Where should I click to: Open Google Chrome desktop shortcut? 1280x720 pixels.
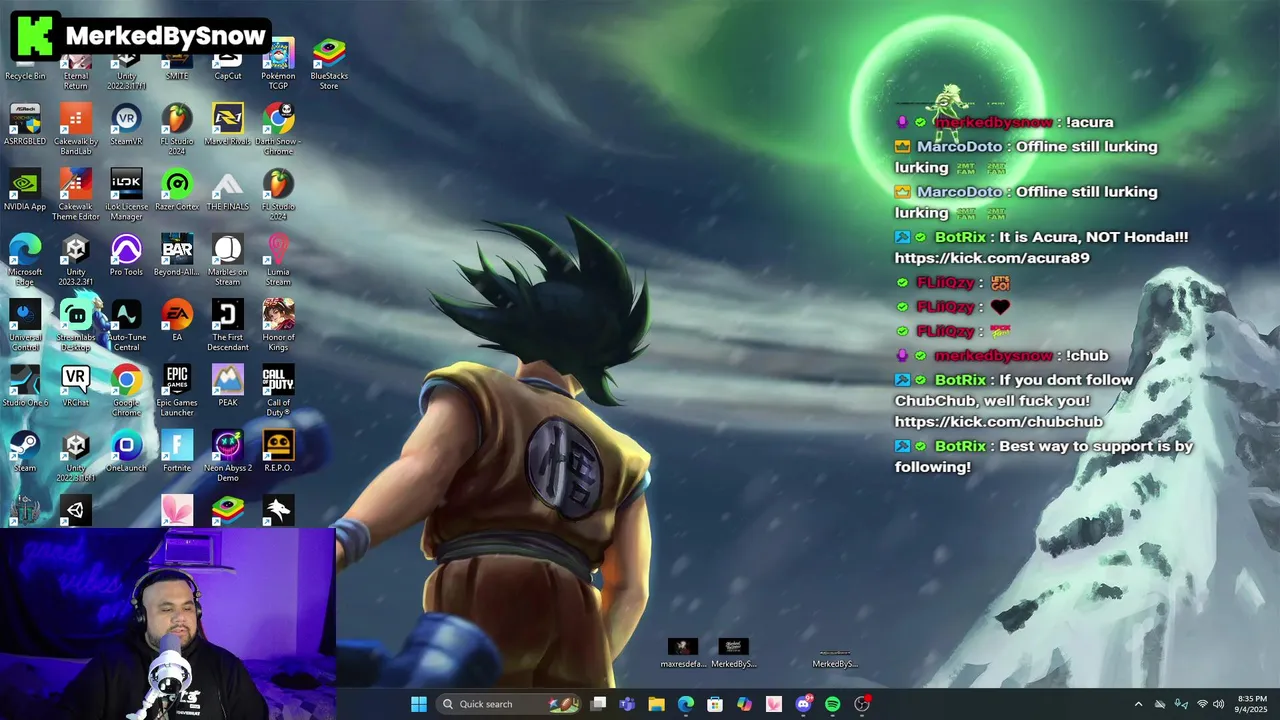(126, 390)
